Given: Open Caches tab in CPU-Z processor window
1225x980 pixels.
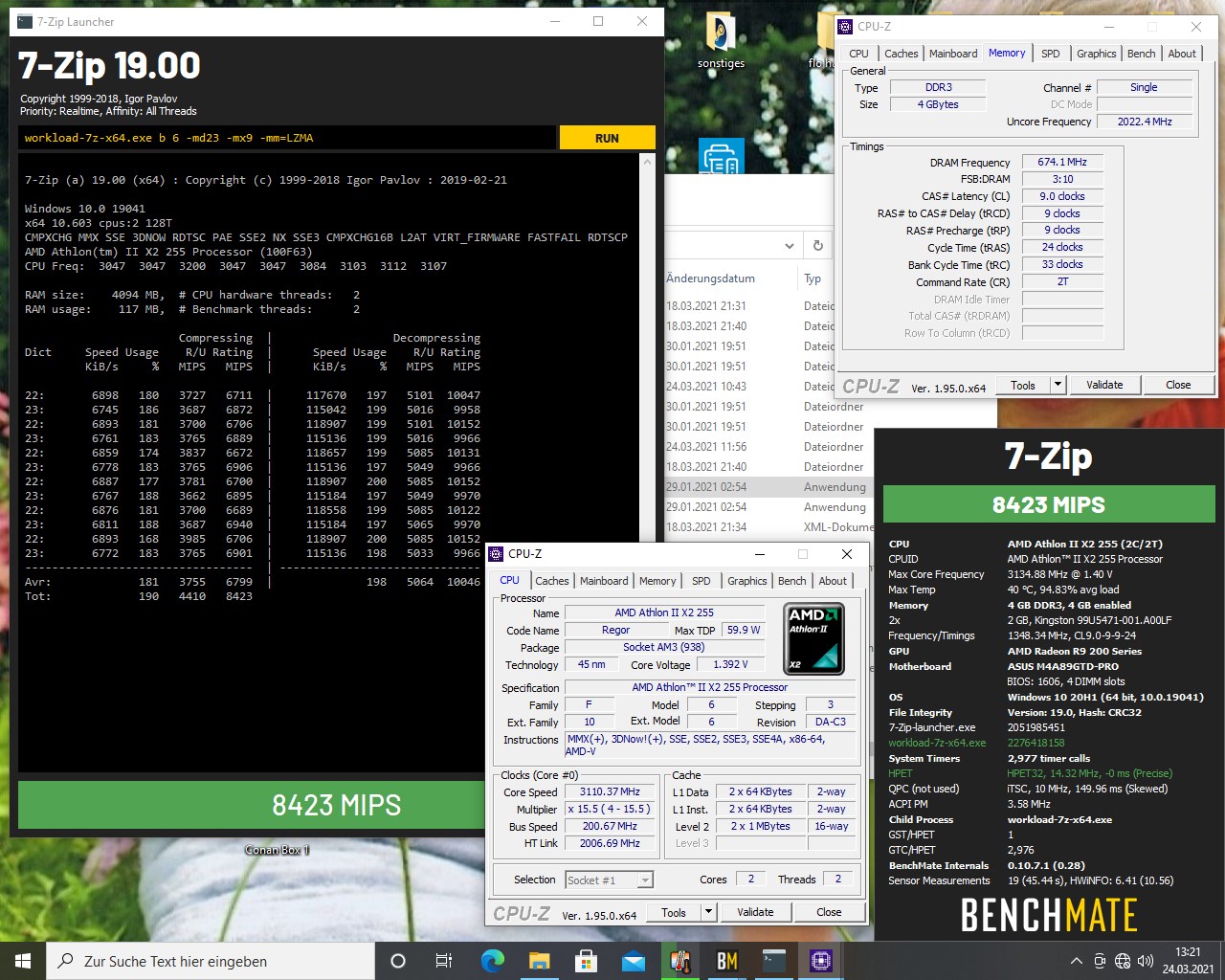Looking at the screenshot, I should (552, 581).
